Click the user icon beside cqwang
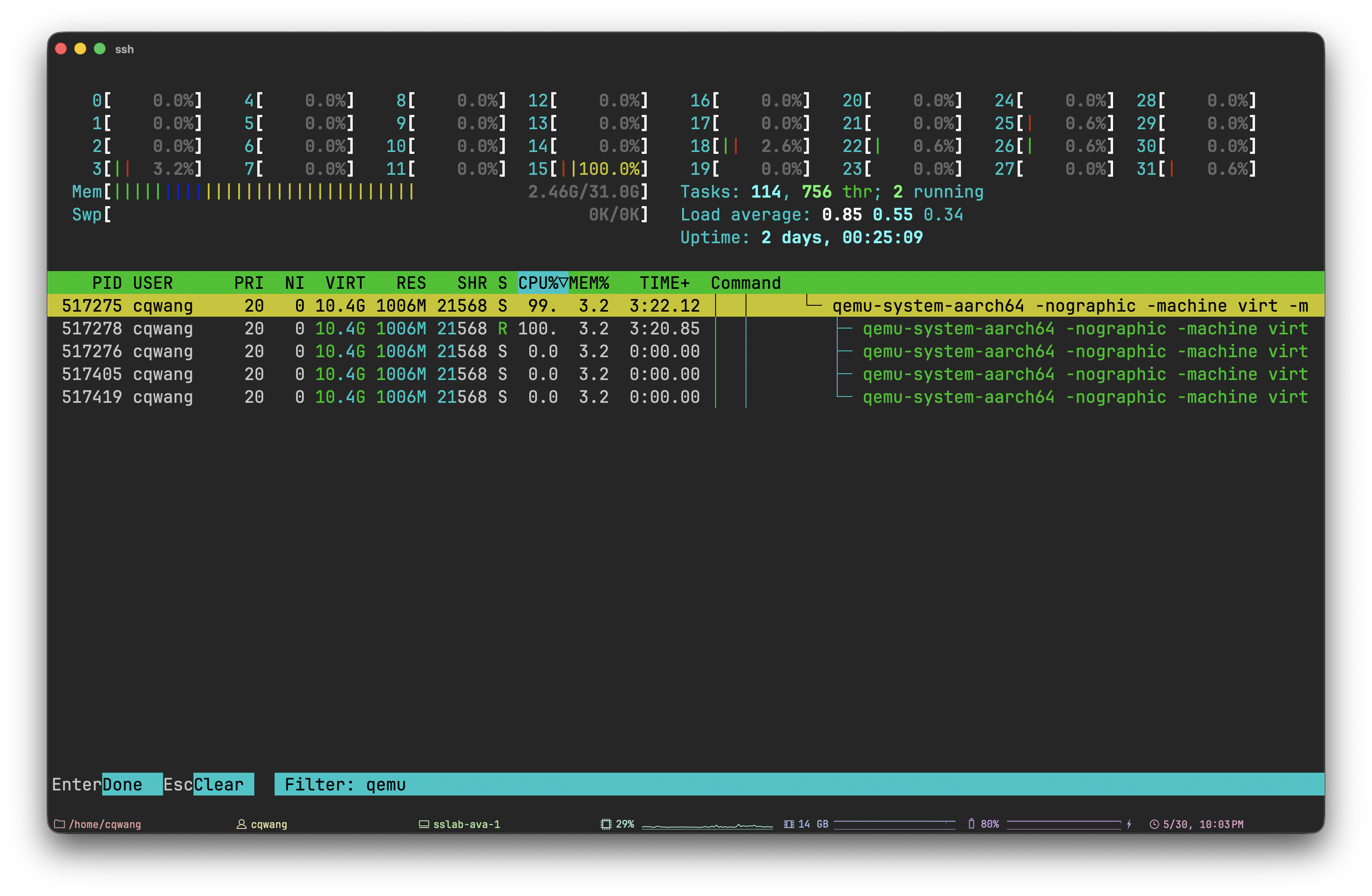1372x896 pixels. (x=242, y=824)
